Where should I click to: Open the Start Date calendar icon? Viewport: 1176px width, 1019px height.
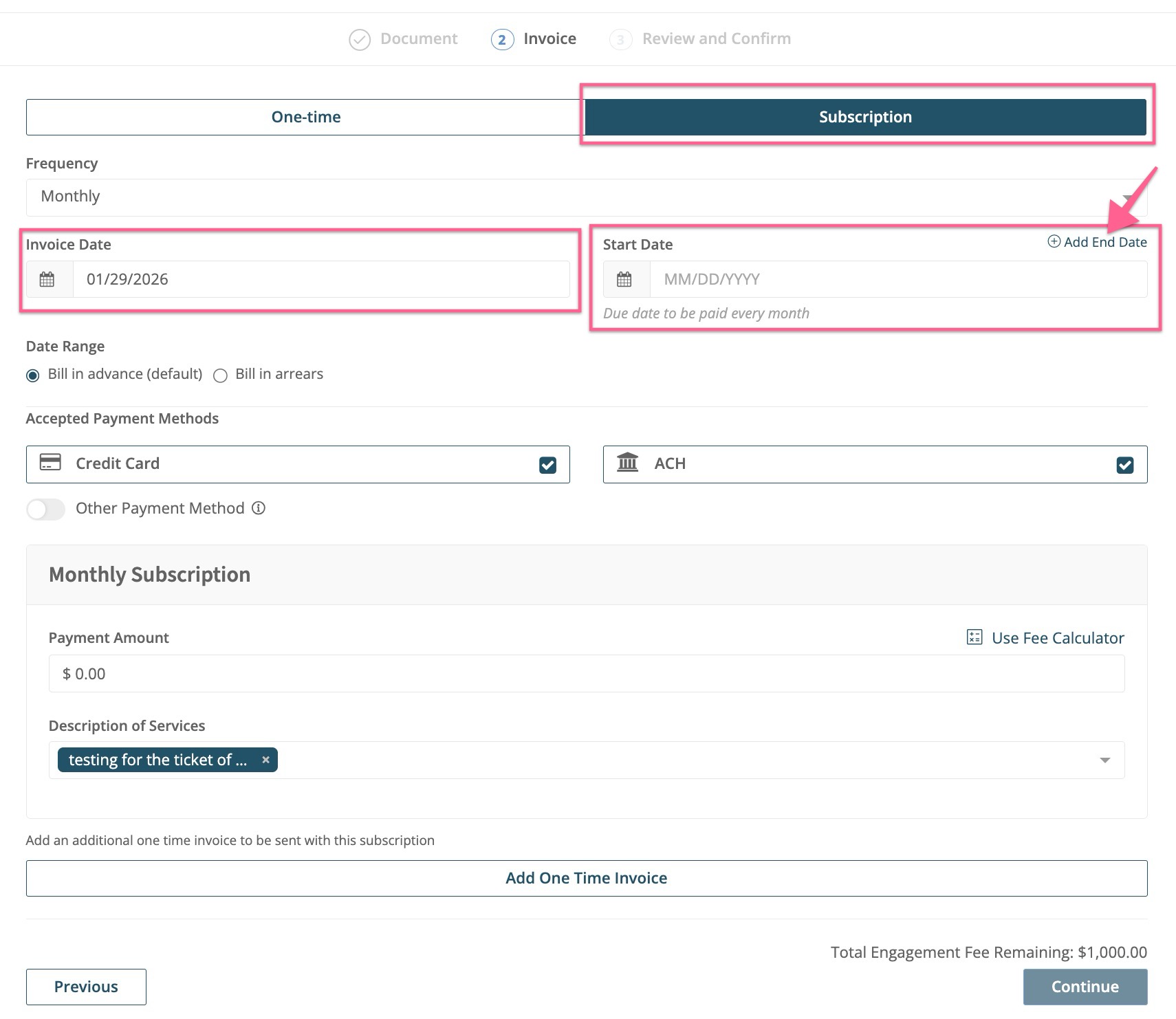pyautogui.click(x=624, y=279)
